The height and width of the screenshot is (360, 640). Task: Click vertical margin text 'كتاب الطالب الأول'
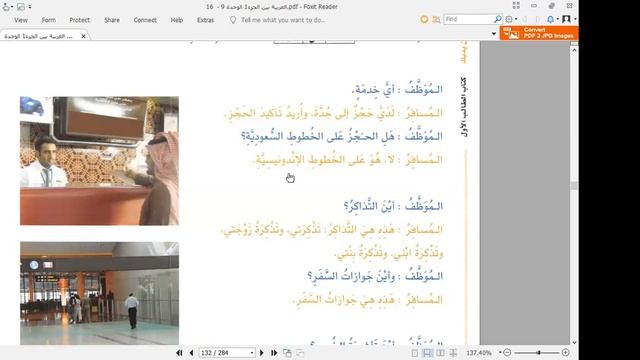(x=464, y=107)
